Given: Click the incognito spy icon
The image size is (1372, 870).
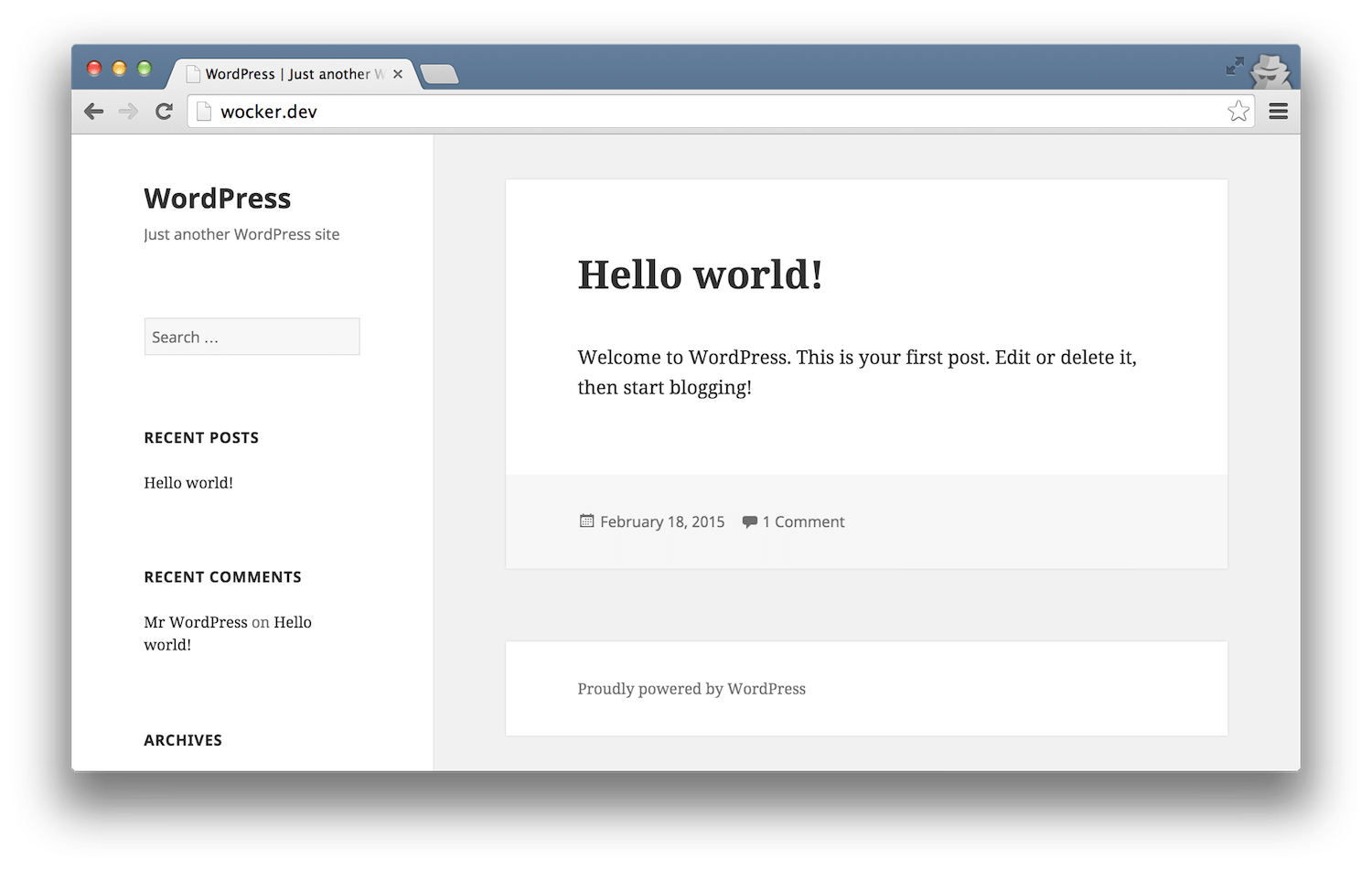Looking at the screenshot, I should click(1270, 70).
